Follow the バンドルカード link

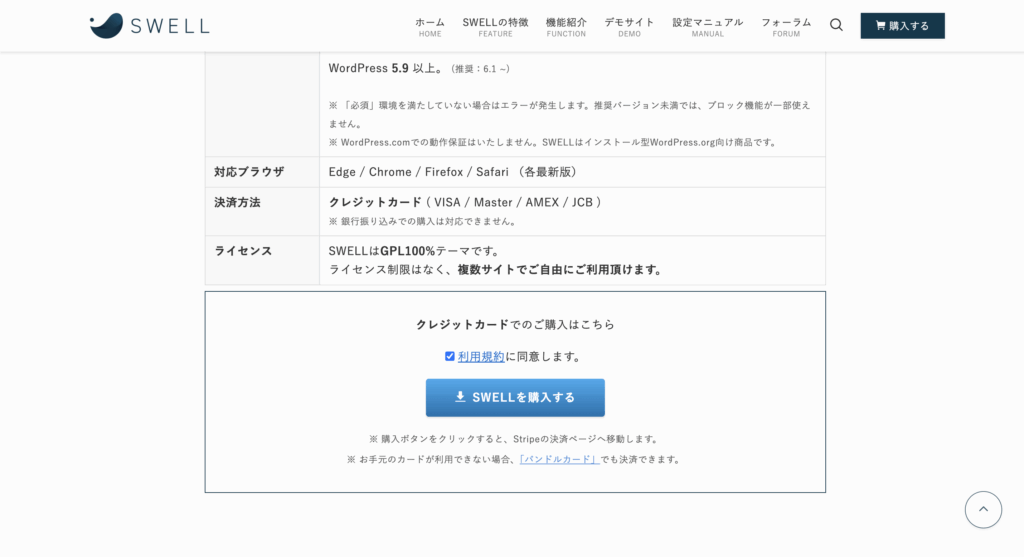[559, 459]
